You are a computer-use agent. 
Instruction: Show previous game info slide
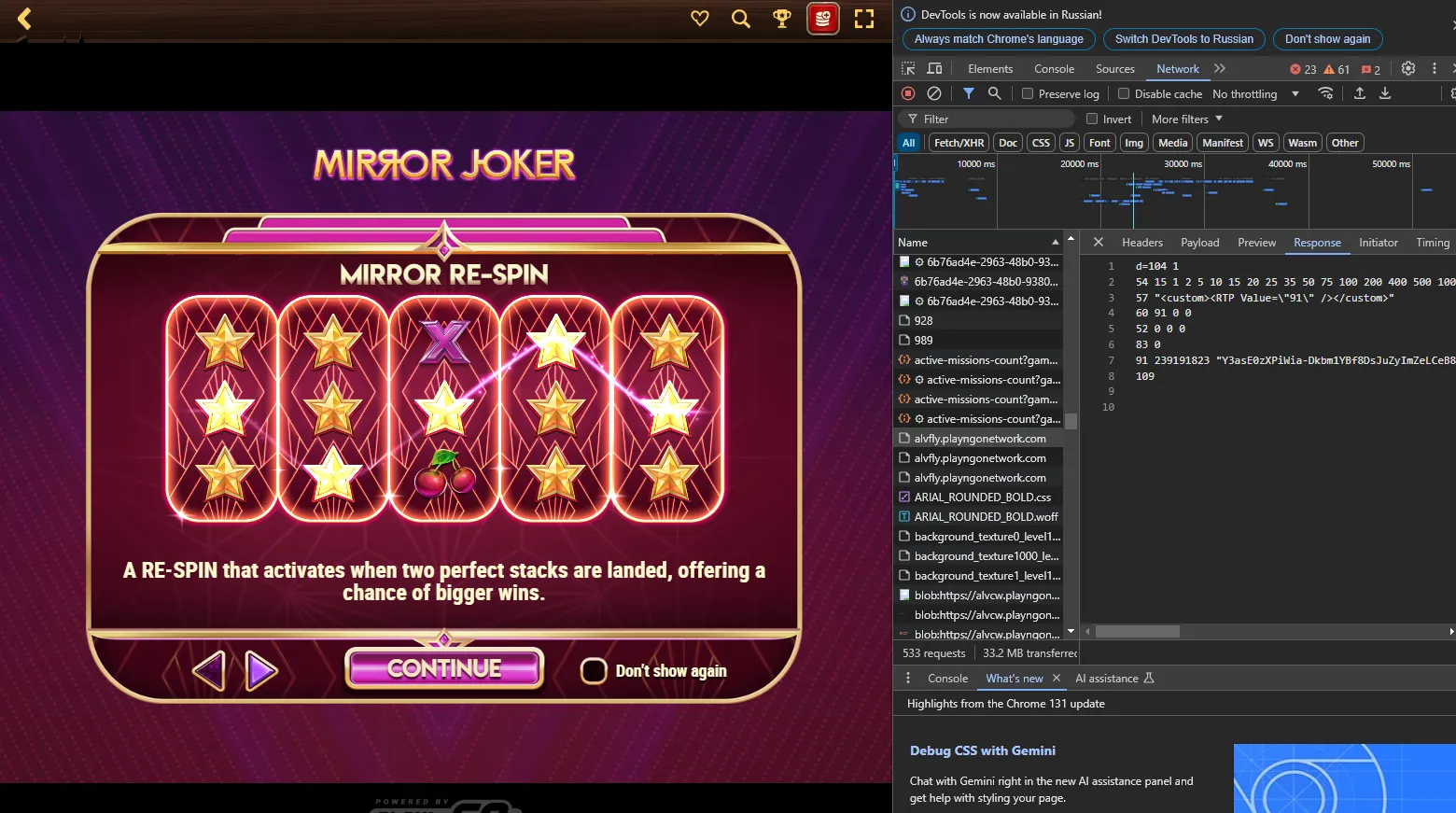(208, 670)
